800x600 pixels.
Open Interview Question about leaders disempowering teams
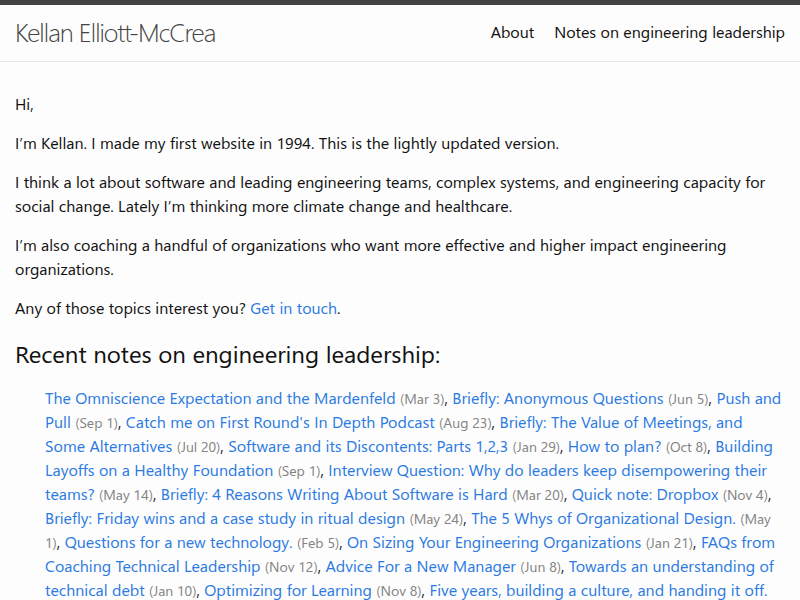click(x=547, y=470)
